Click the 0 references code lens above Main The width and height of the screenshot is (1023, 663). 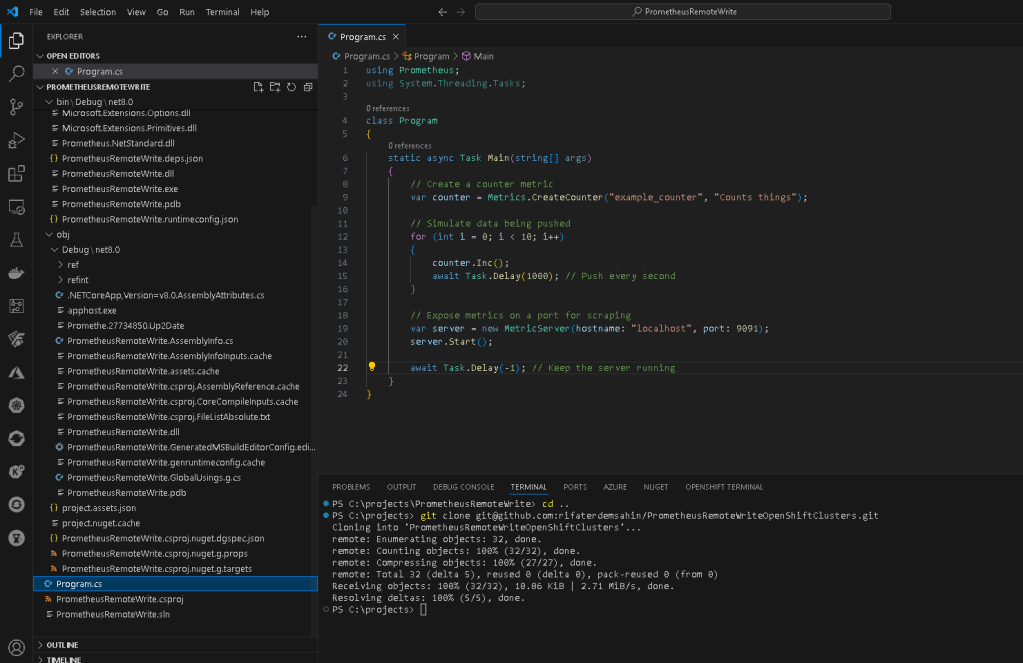pyautogui.click(x=410, y=146)
